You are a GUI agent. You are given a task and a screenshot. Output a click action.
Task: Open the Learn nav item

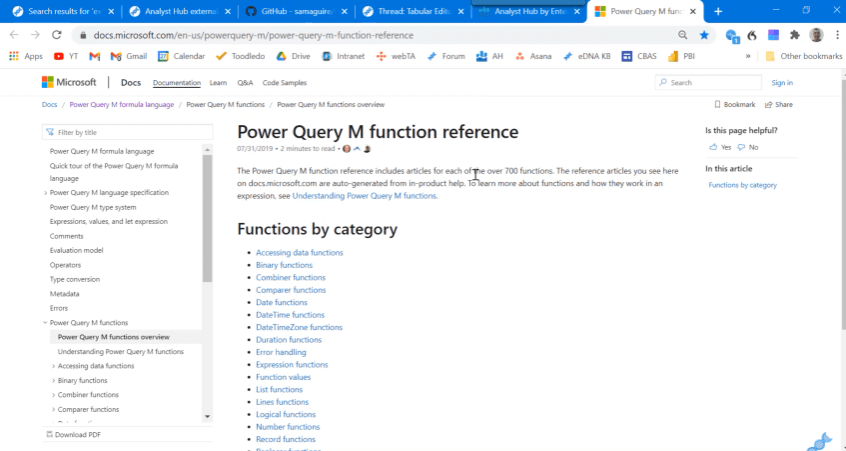[218, 83]
